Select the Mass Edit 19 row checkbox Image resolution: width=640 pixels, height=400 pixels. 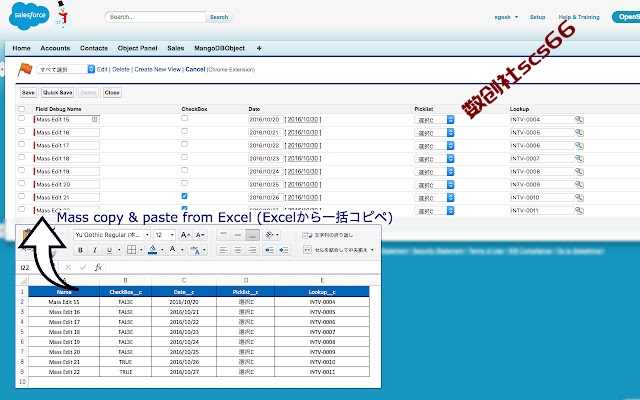22,171
